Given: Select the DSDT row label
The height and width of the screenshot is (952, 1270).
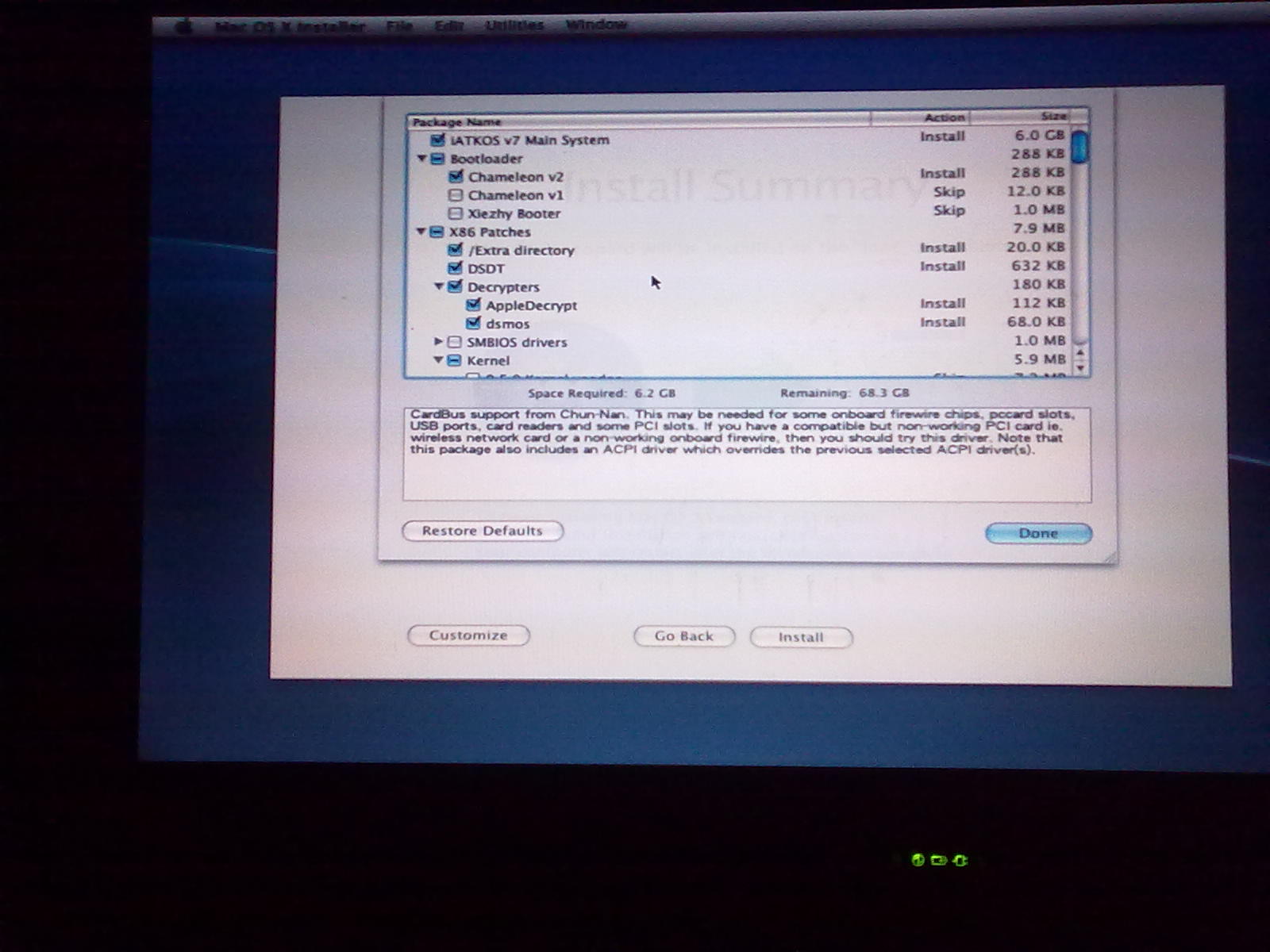Looking at the screenshot, I should point(486,268).
